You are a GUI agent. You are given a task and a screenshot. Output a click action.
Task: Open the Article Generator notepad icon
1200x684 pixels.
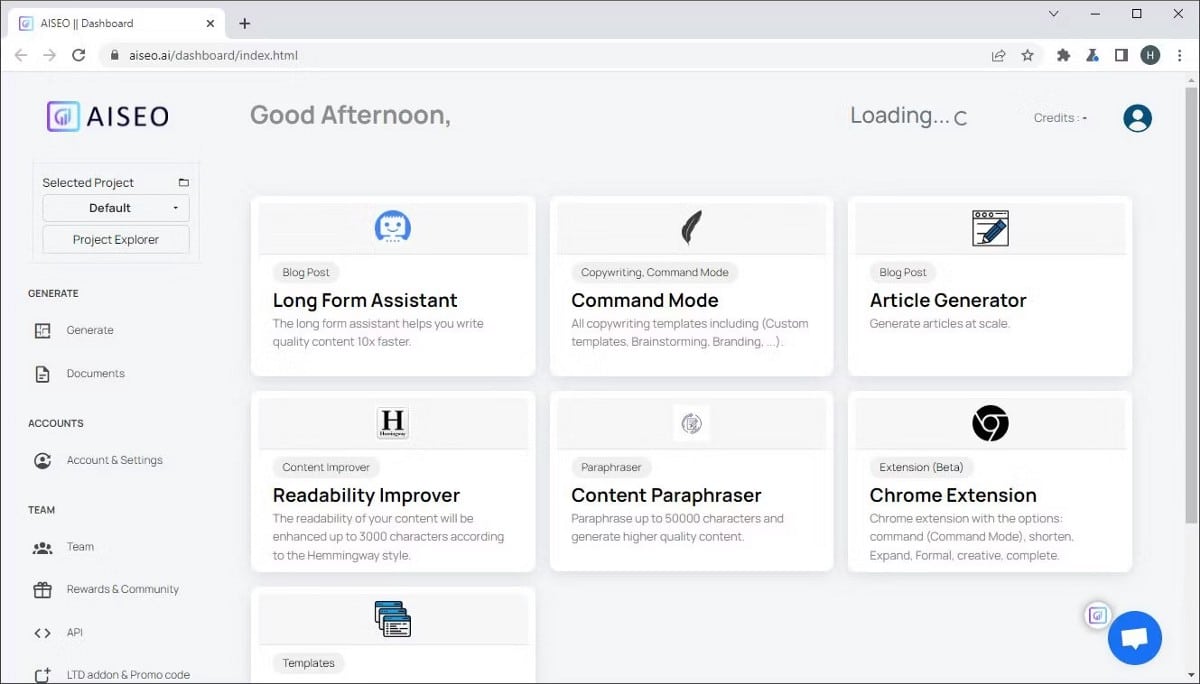(989, 227)
